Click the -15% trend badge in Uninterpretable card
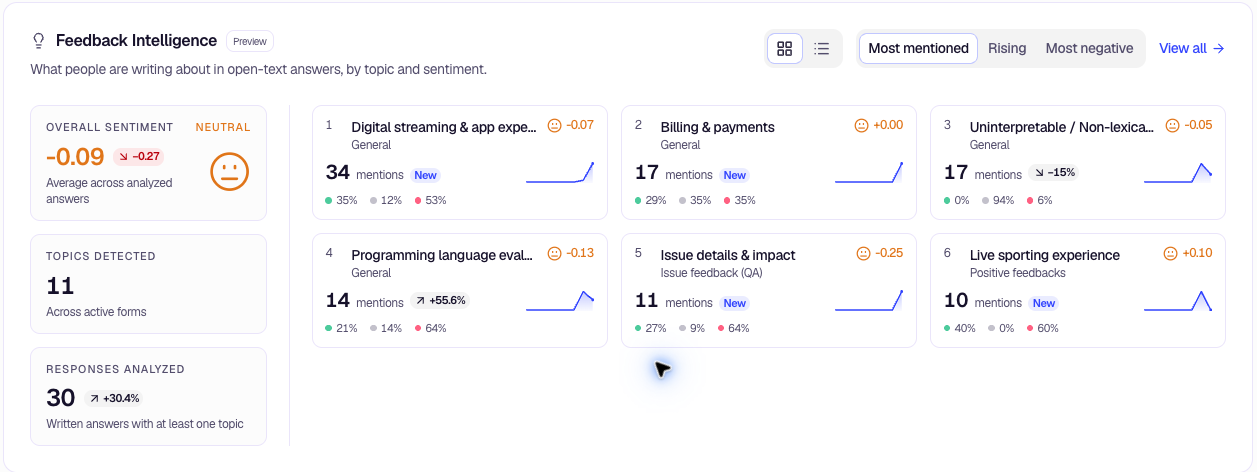This screenshot has width=1257, height=472. coord(1053,172)
